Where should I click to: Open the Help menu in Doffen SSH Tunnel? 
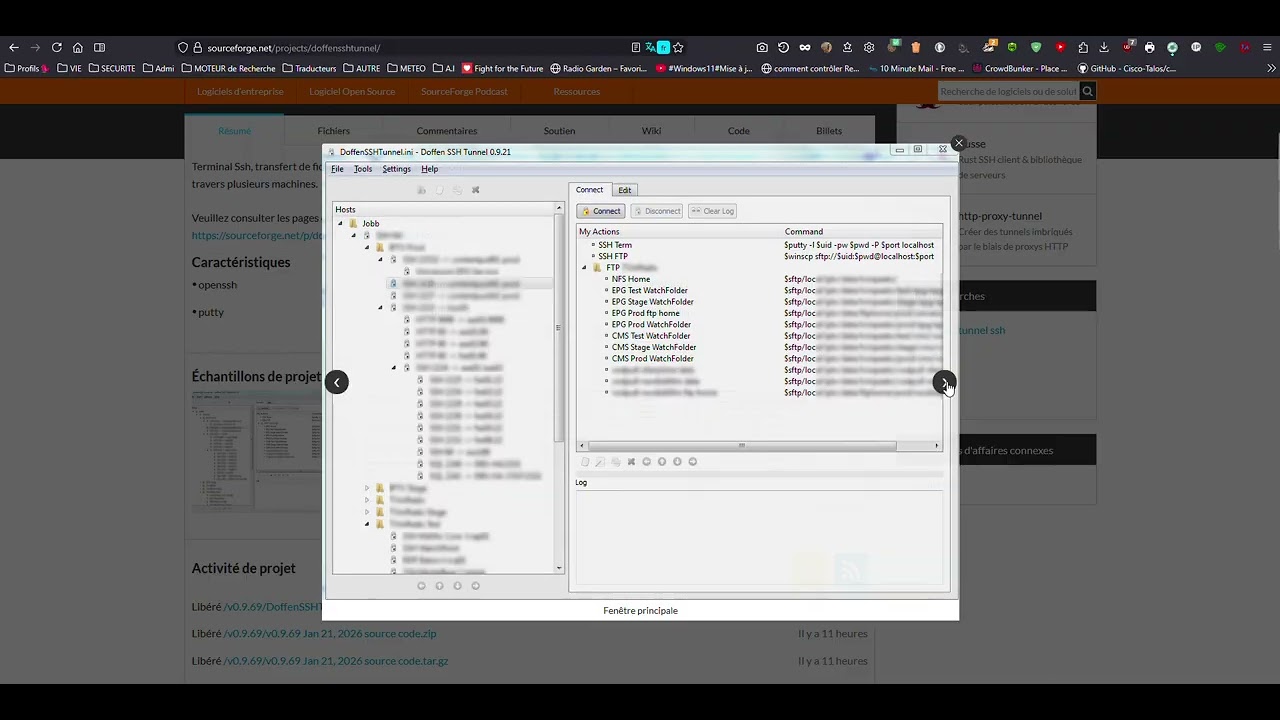point(429,169)
